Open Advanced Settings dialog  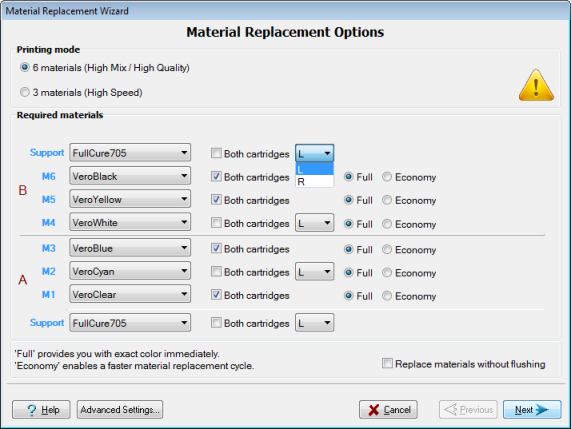click(120, 410)
